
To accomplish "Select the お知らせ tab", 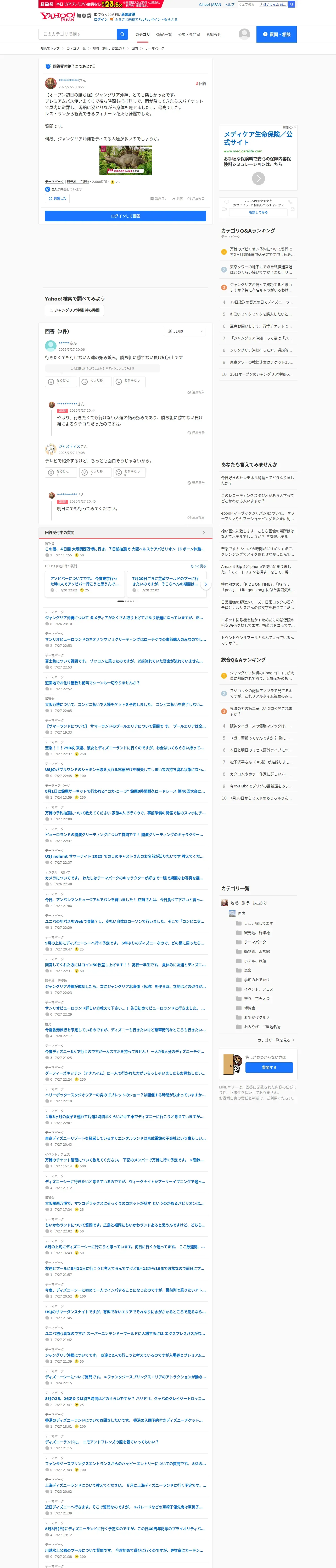I will [x=214, y=35].
